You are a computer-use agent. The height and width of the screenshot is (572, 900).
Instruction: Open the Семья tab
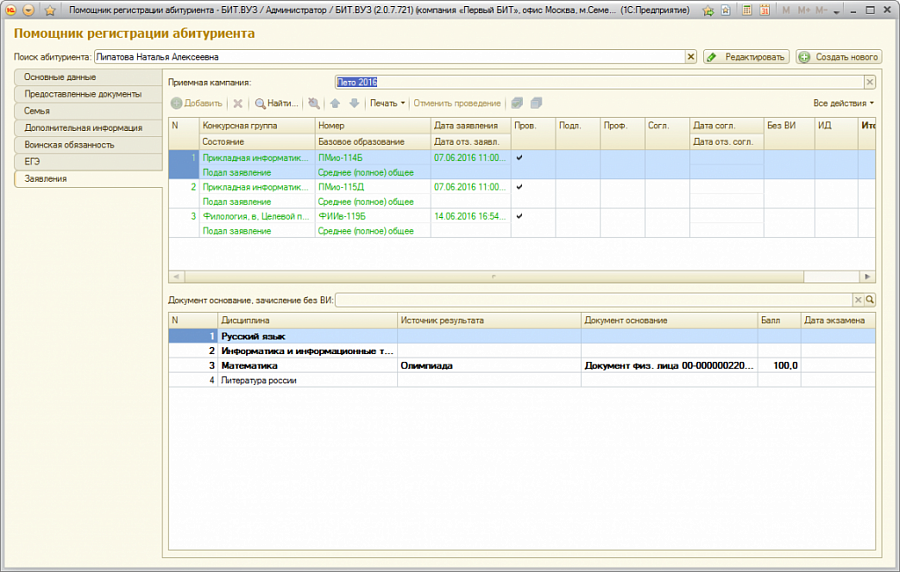(x=88, y=111)
